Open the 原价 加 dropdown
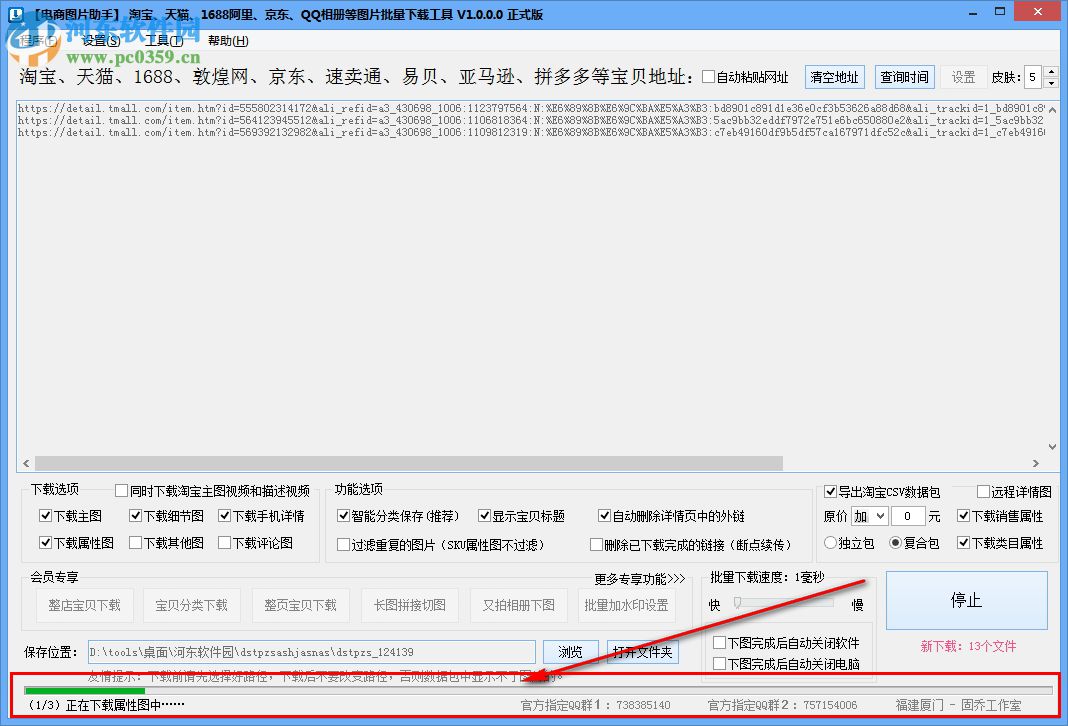 click(x=870, y=516)
